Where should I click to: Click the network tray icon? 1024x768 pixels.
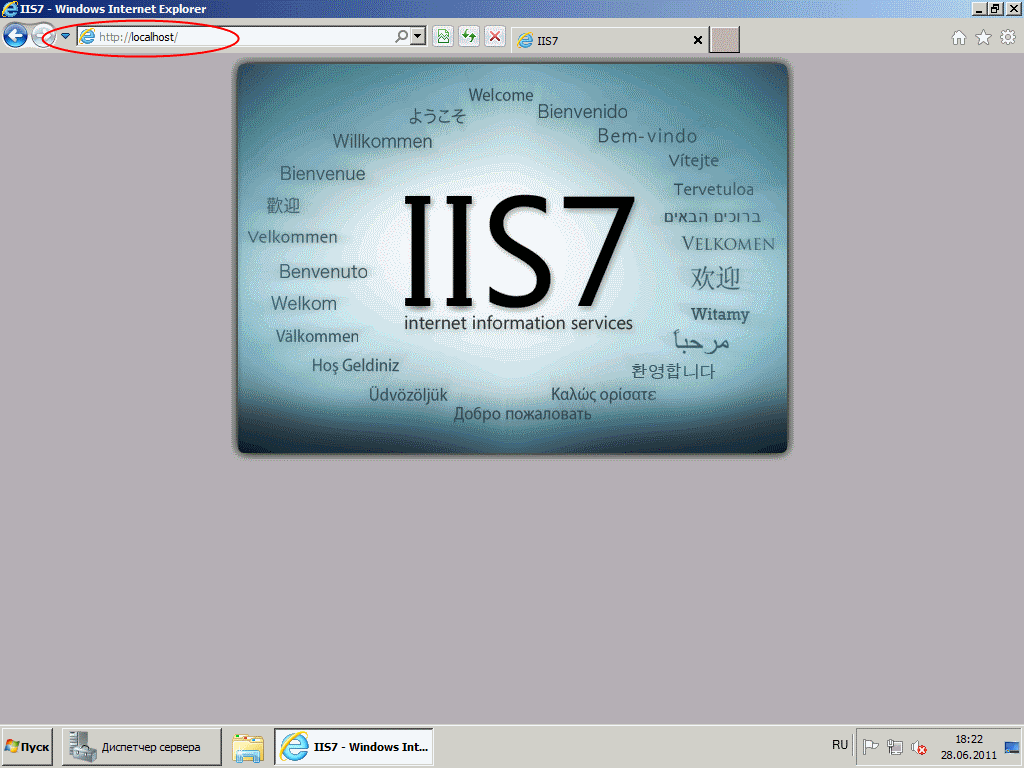point(895,746)
